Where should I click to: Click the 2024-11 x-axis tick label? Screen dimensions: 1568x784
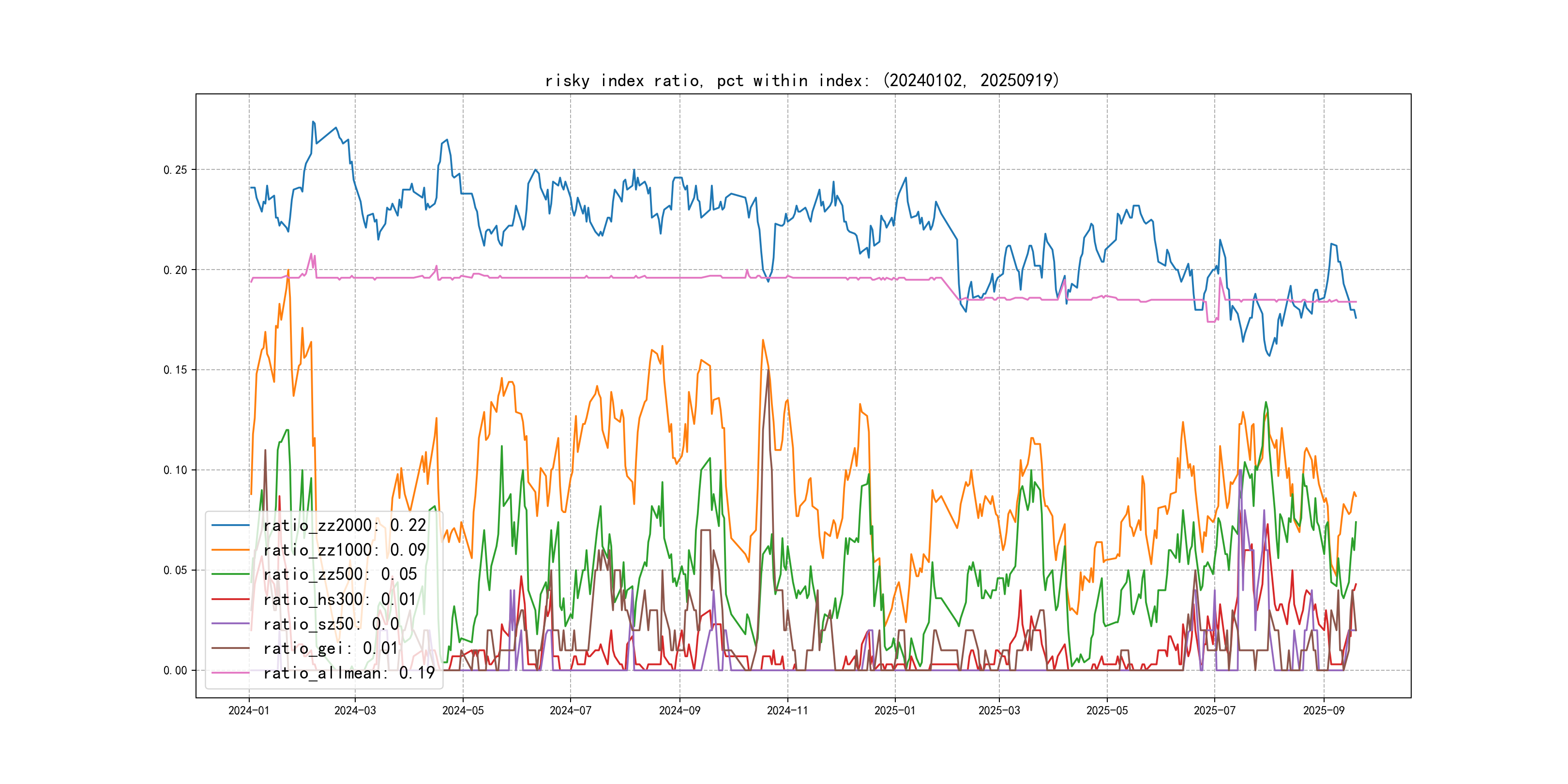pyautogui.click(x=787, y=710)
